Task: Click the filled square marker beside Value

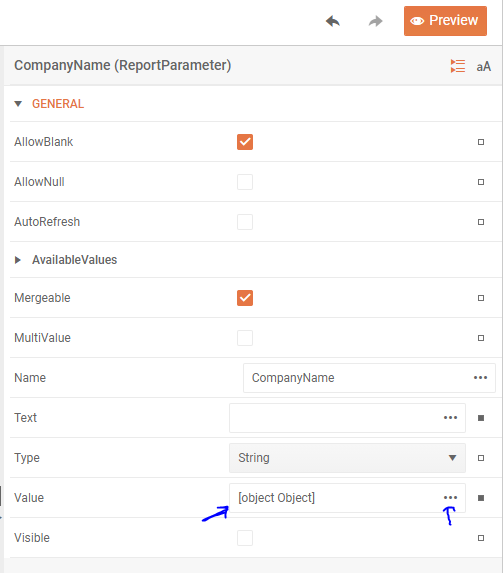Action: [481, 498]
